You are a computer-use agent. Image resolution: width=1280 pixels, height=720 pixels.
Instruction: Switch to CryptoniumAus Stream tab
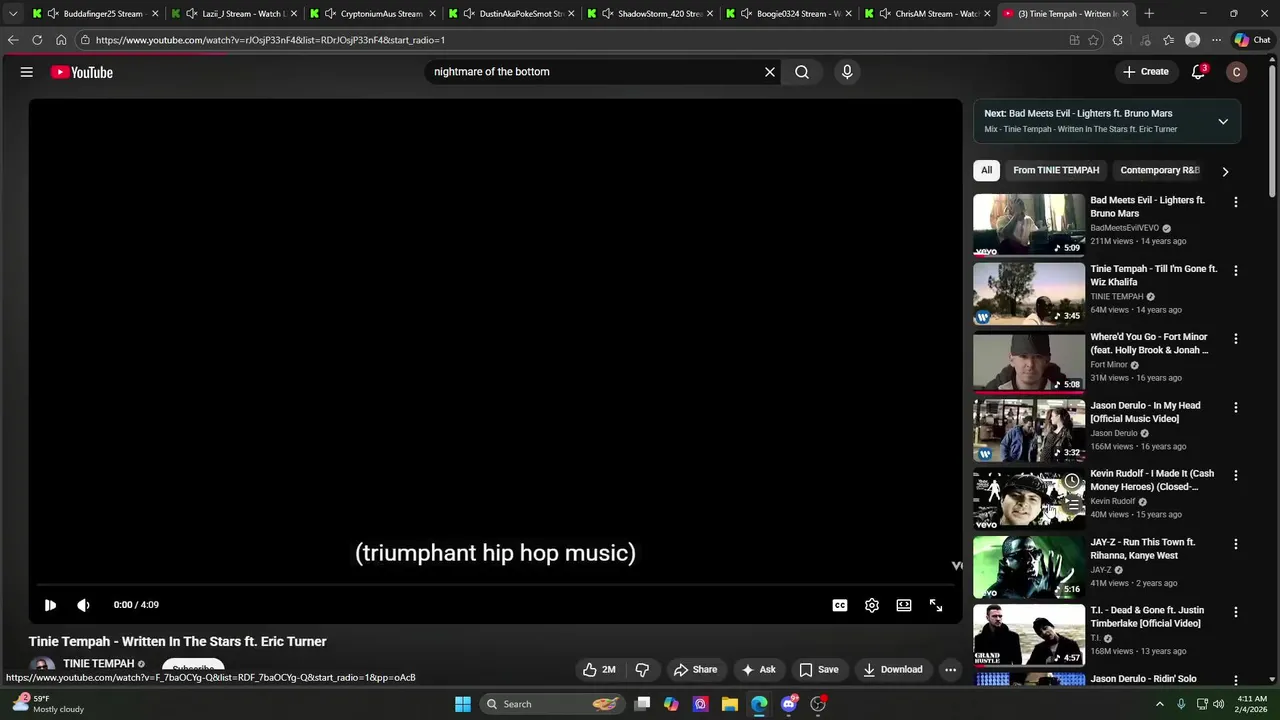point(373,14)
